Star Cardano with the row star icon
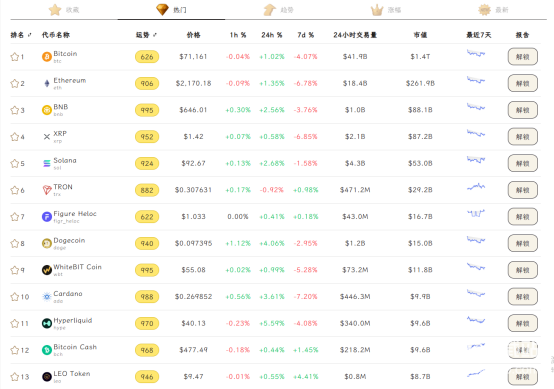 (x=14, y=297)
